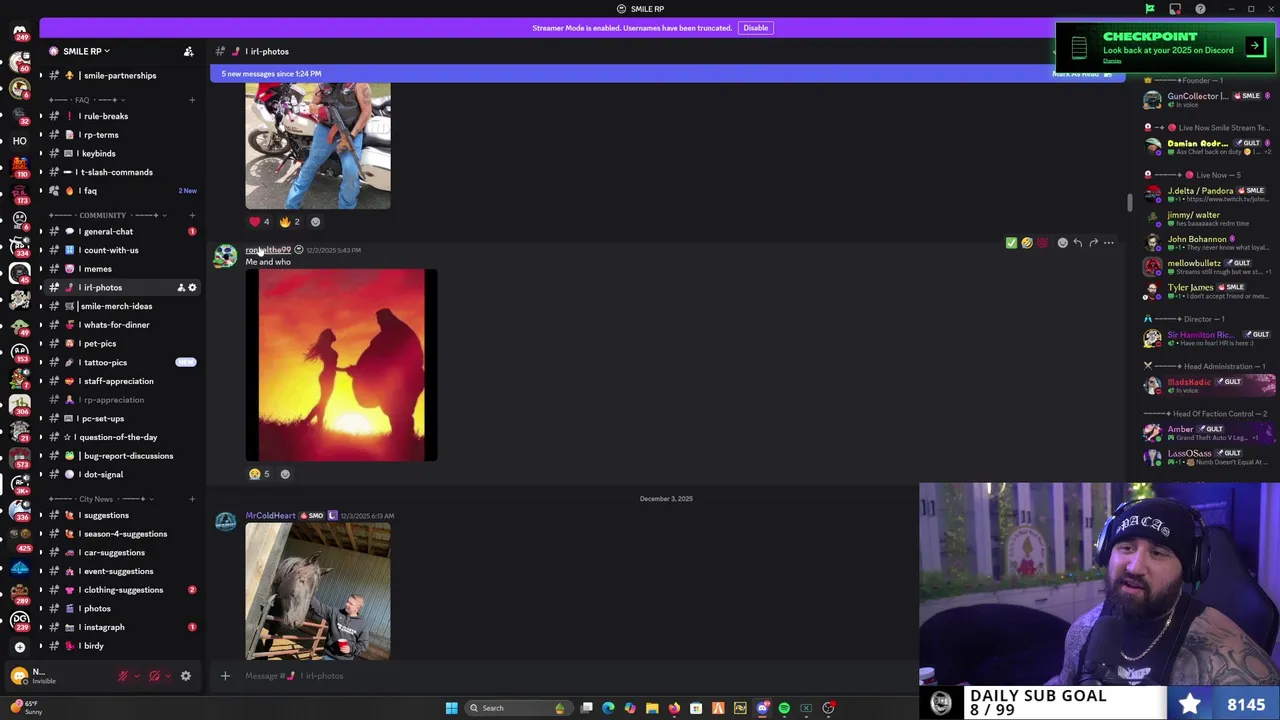The width and height of the screenshot is (1280, 720).
Task: Toggle the fire reaction with count 2
Action: (x=290, y=222)
